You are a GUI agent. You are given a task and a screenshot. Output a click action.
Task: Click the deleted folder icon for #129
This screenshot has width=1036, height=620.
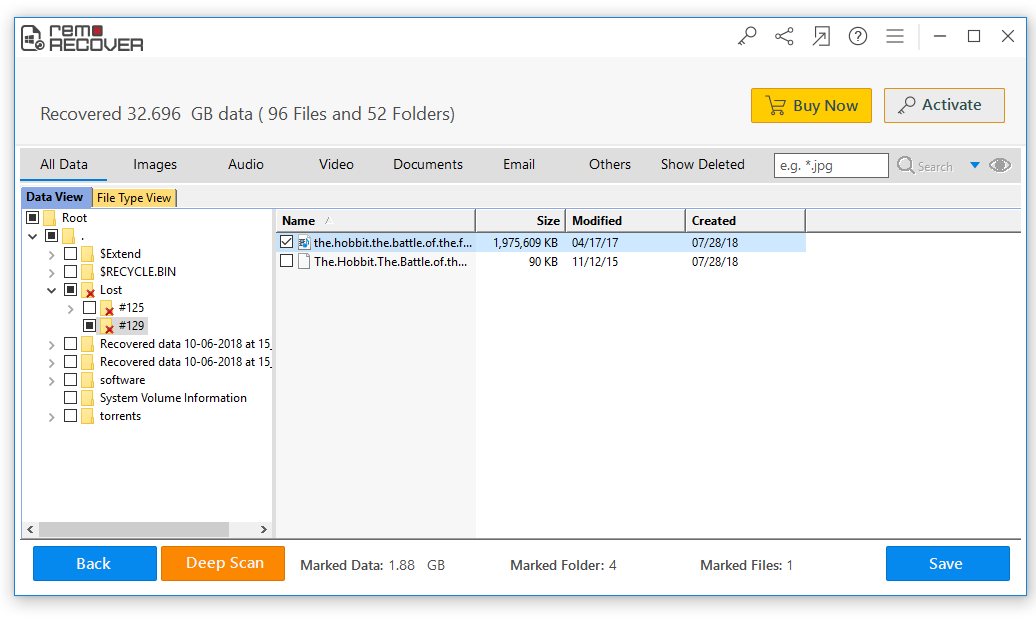(107, 326)
